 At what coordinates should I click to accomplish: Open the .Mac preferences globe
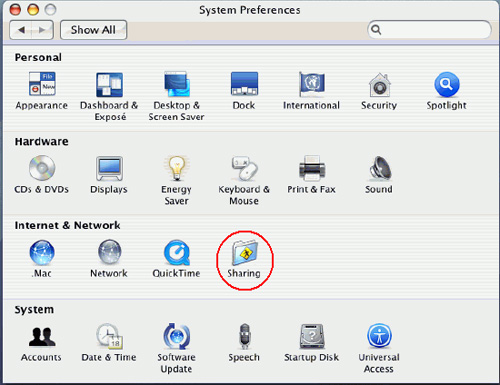pos(42,252)
